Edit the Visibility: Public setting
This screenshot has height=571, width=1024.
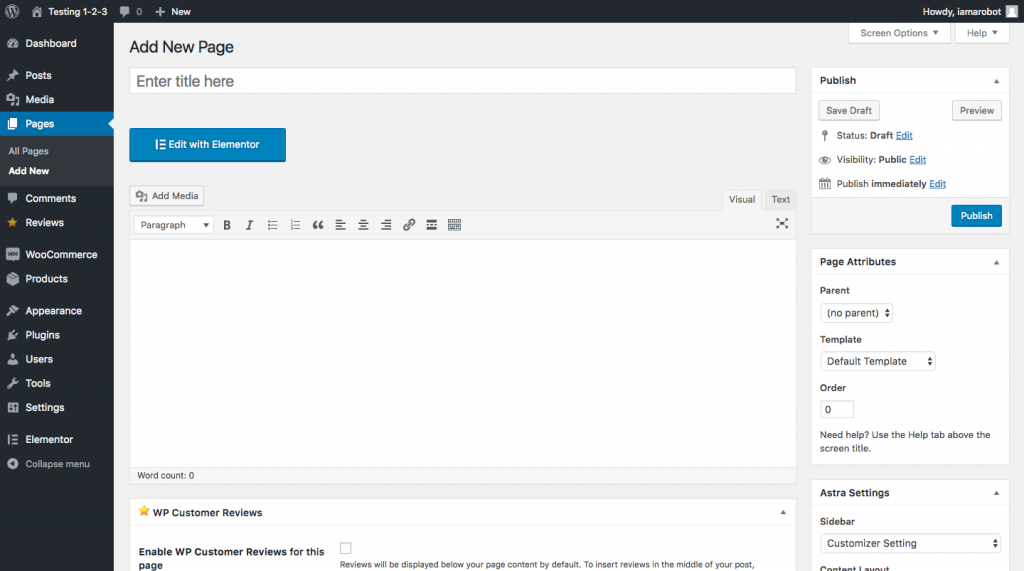pos(918,159)
